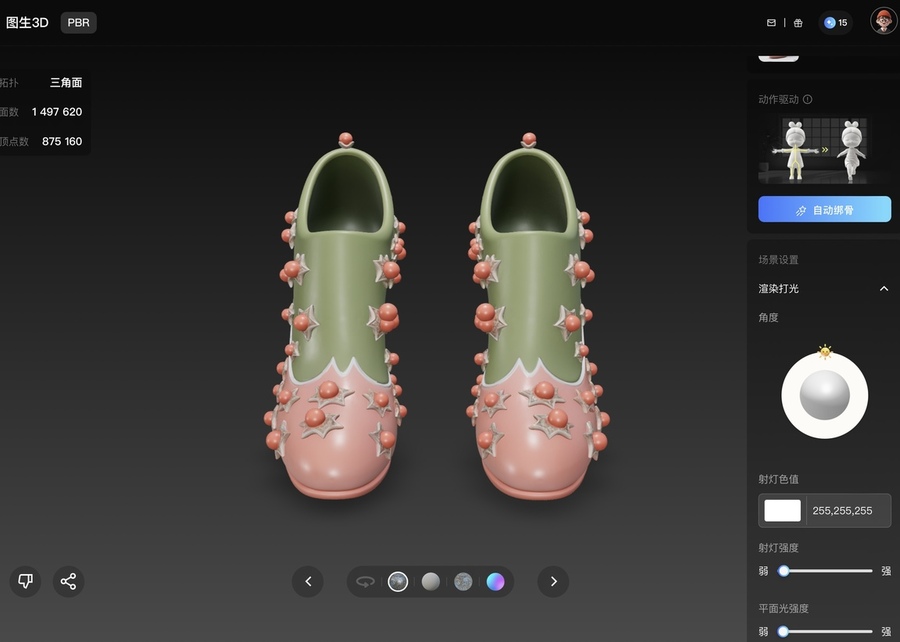This screenshot has height=642, width=900.
Task: Click the PBR tab label
Action: (x=78, y=22)
